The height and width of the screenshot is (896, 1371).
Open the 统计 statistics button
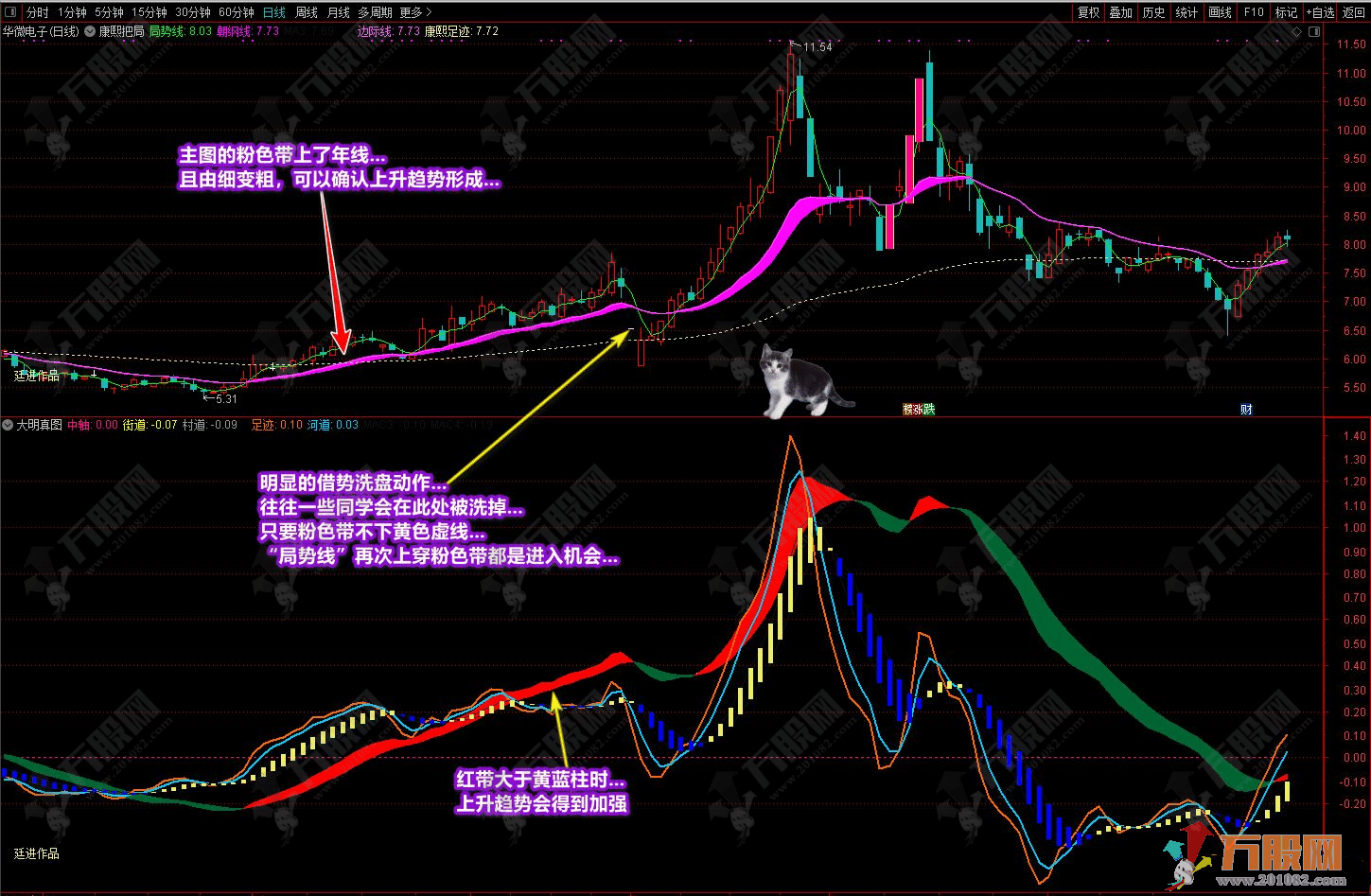[1186, 12]
